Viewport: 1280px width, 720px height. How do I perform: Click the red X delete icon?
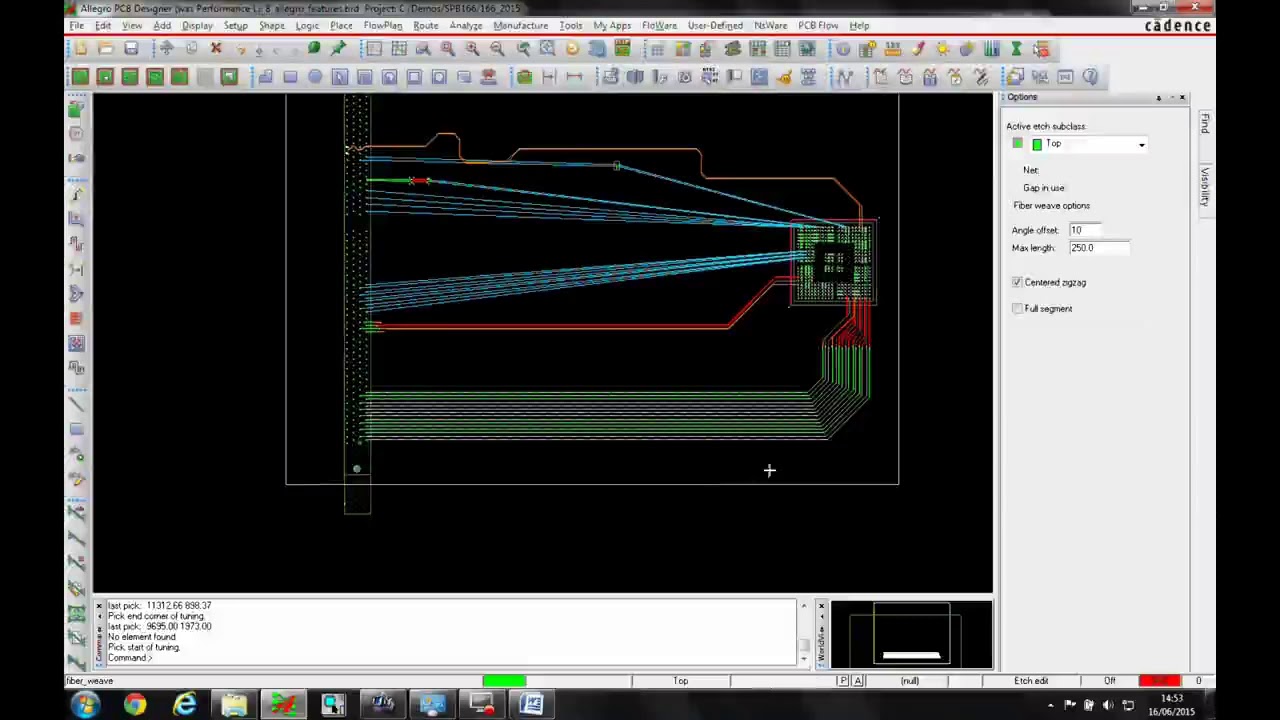tap(215, 49)
